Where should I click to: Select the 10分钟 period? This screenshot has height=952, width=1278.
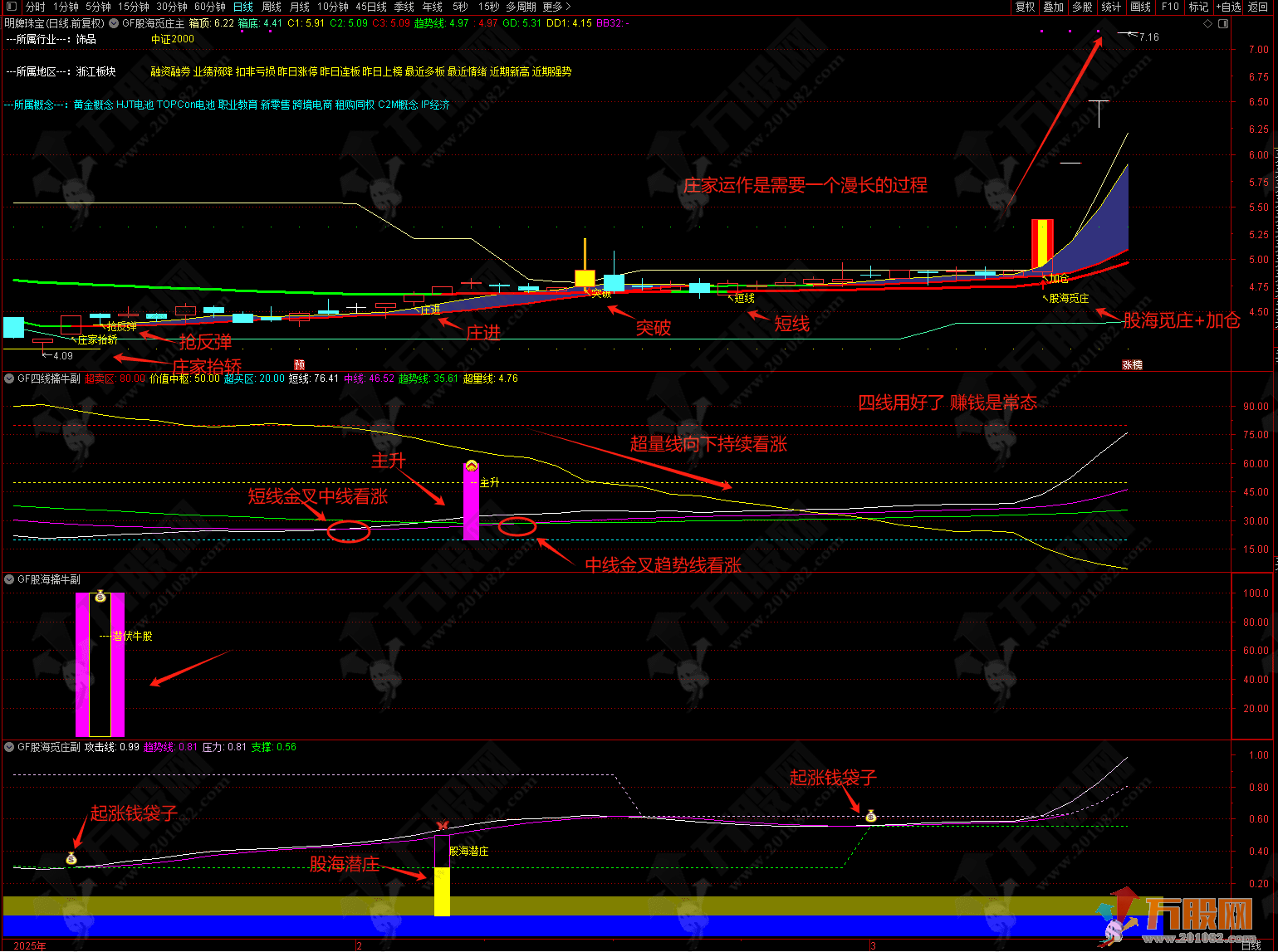click(333, 7)
